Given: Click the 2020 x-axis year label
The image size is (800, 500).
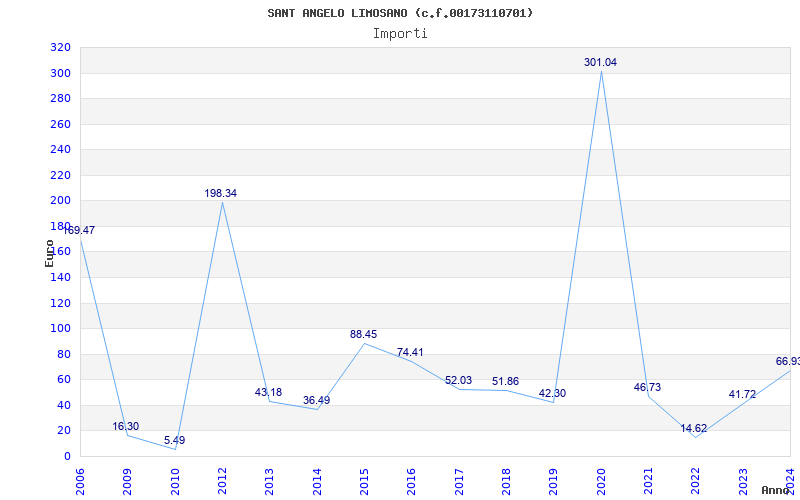Looking at the screenshot, I should 601,482.
